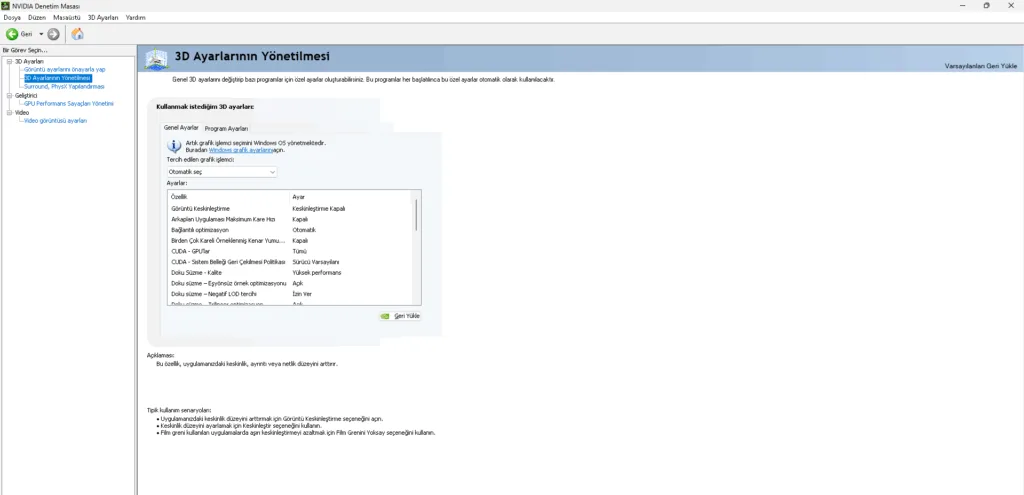Click the green Geri back arrow icon
1024x495 pixels.
tap(12, 34)
